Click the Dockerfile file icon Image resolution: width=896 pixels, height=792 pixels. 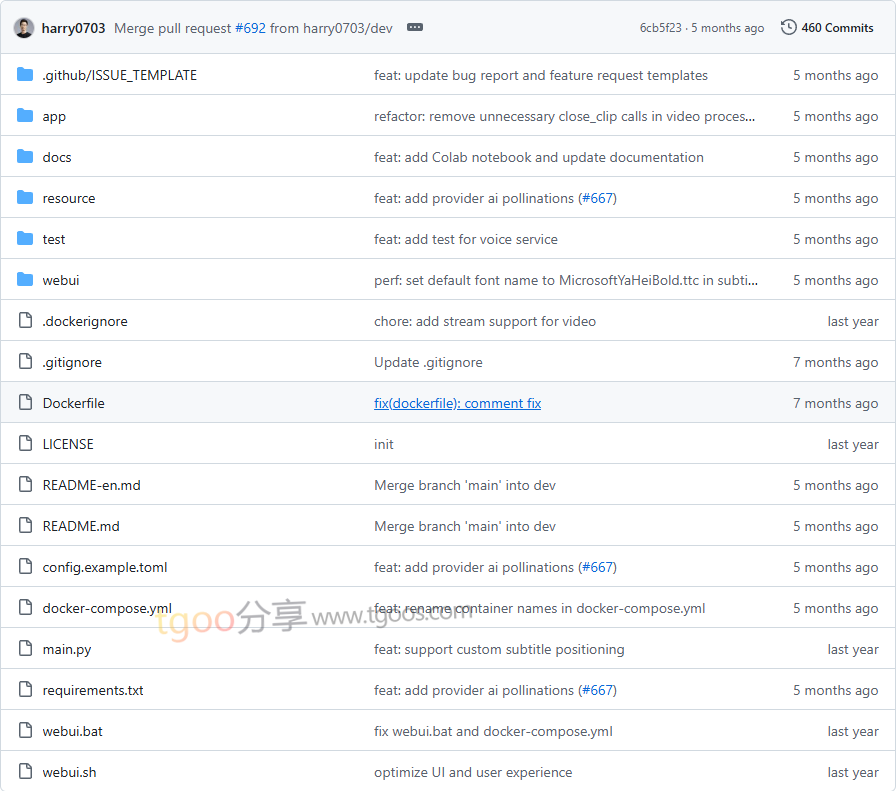25,403
